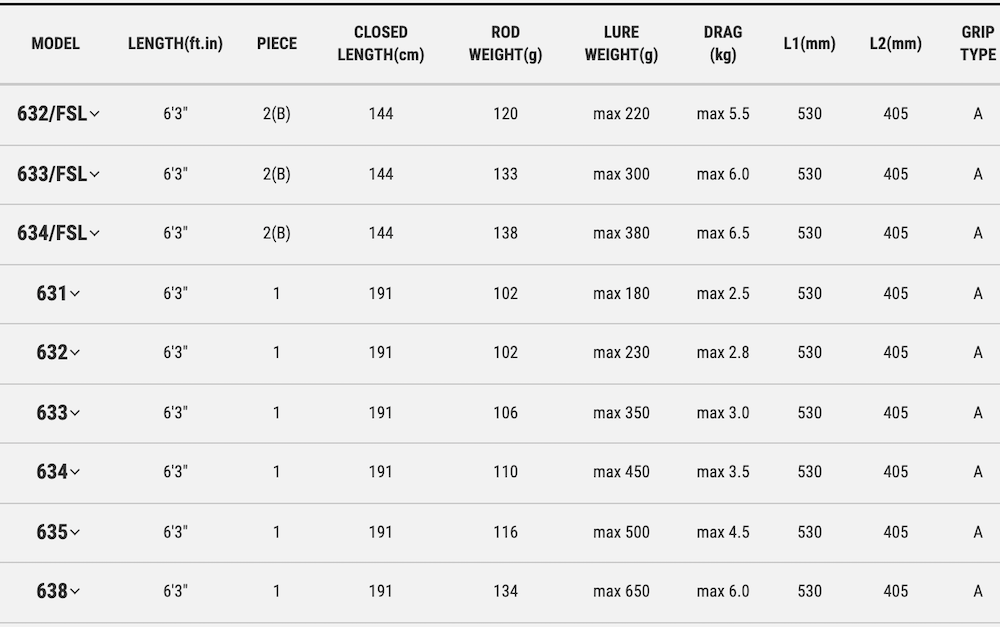Screen dimensions: 1000x627
Task: Click the CLOSED LENGTH(cm) column header
Action: pos(381,43)
